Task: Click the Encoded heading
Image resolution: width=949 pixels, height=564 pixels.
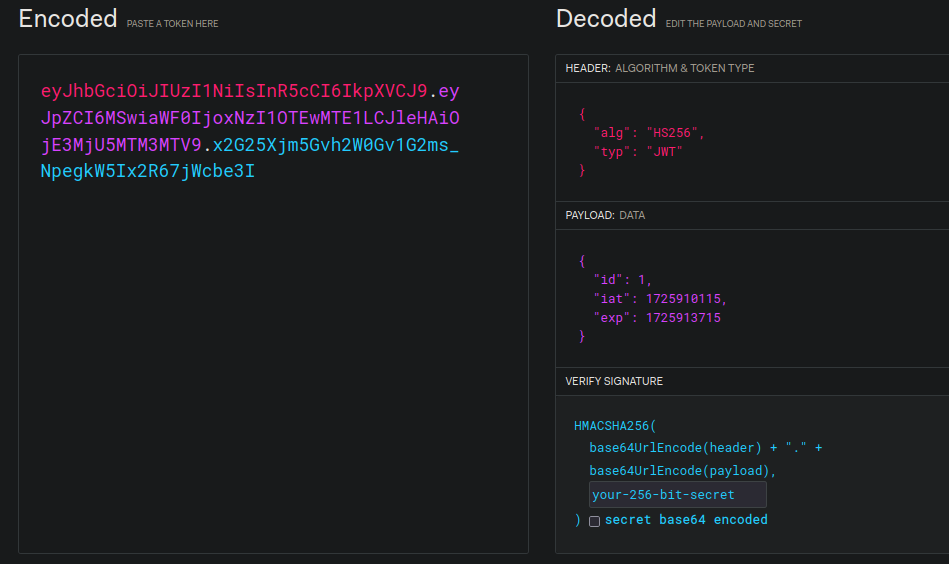Action: coord(67,18)
